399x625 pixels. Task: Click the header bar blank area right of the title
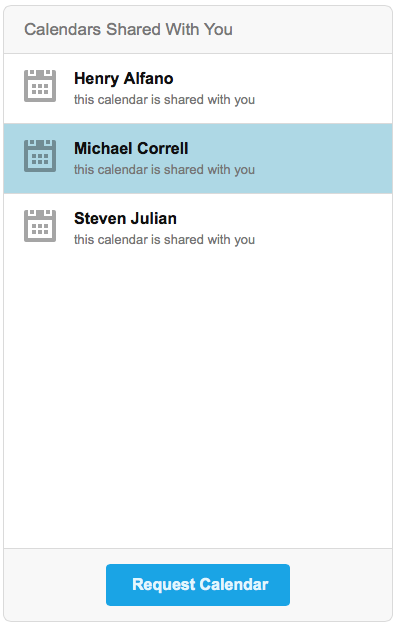[313, 29]
